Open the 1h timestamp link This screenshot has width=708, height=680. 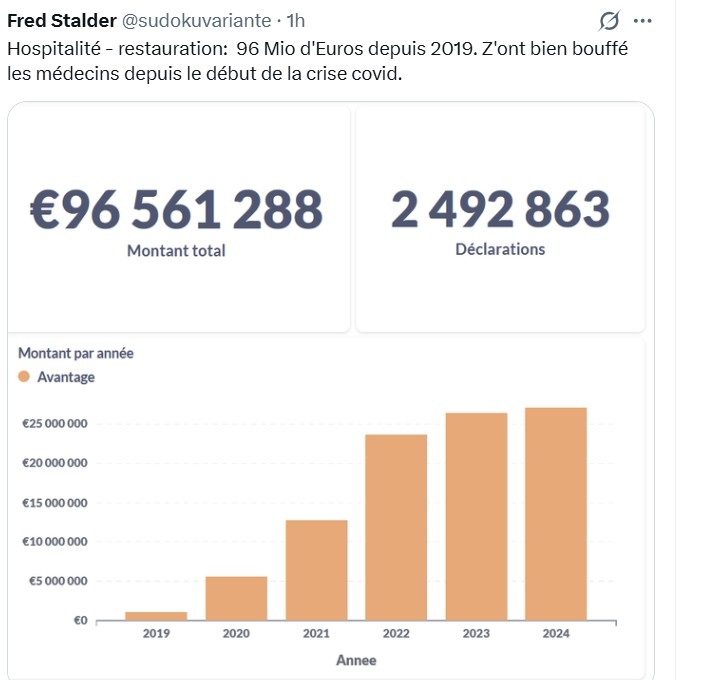[296, 21]
